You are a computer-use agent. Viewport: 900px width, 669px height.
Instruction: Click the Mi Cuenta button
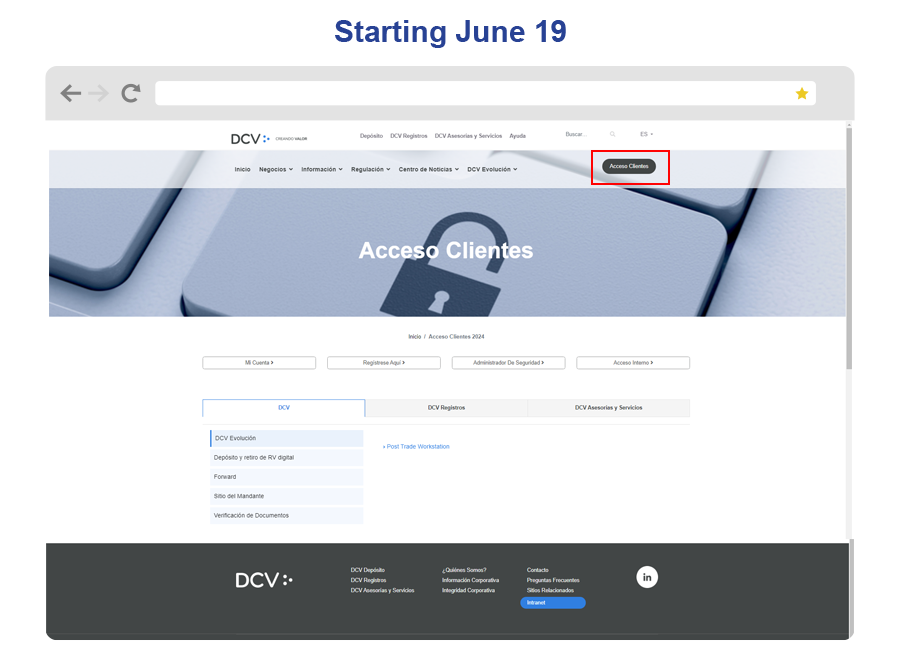point(259,363)
